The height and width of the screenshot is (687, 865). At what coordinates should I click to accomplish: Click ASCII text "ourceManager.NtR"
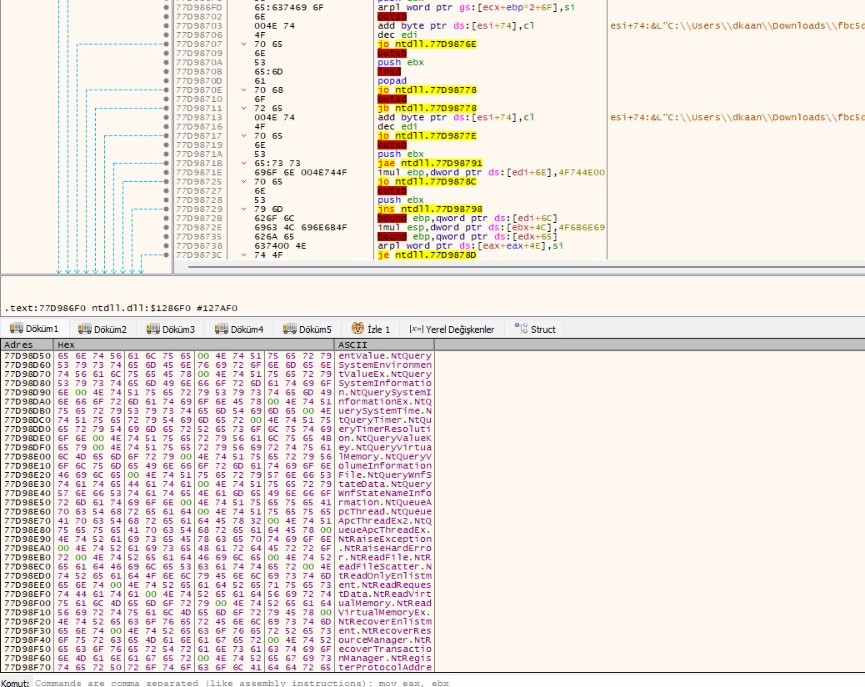[385, 640]
